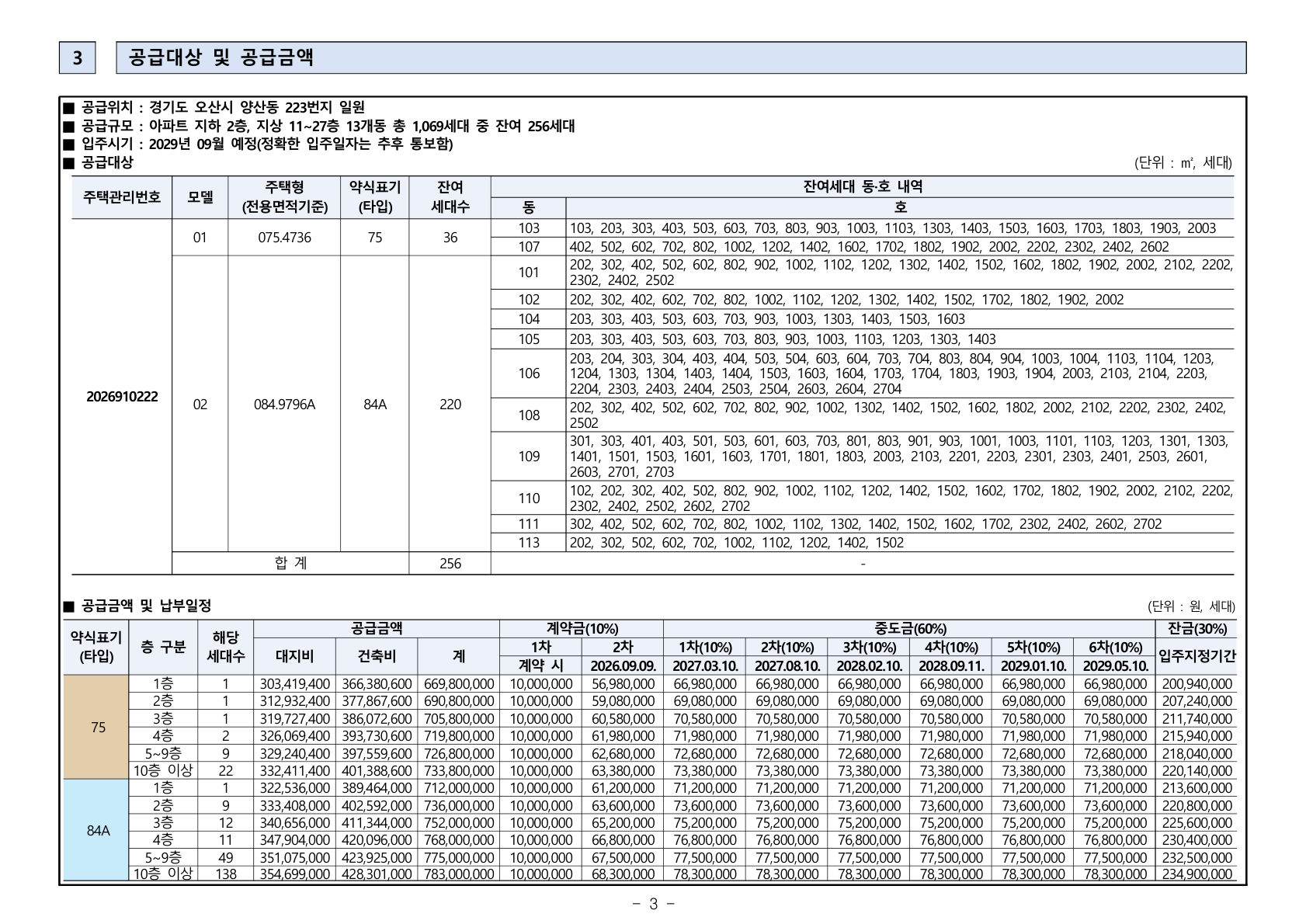Click the housing type cell 084.9796A

284,405
